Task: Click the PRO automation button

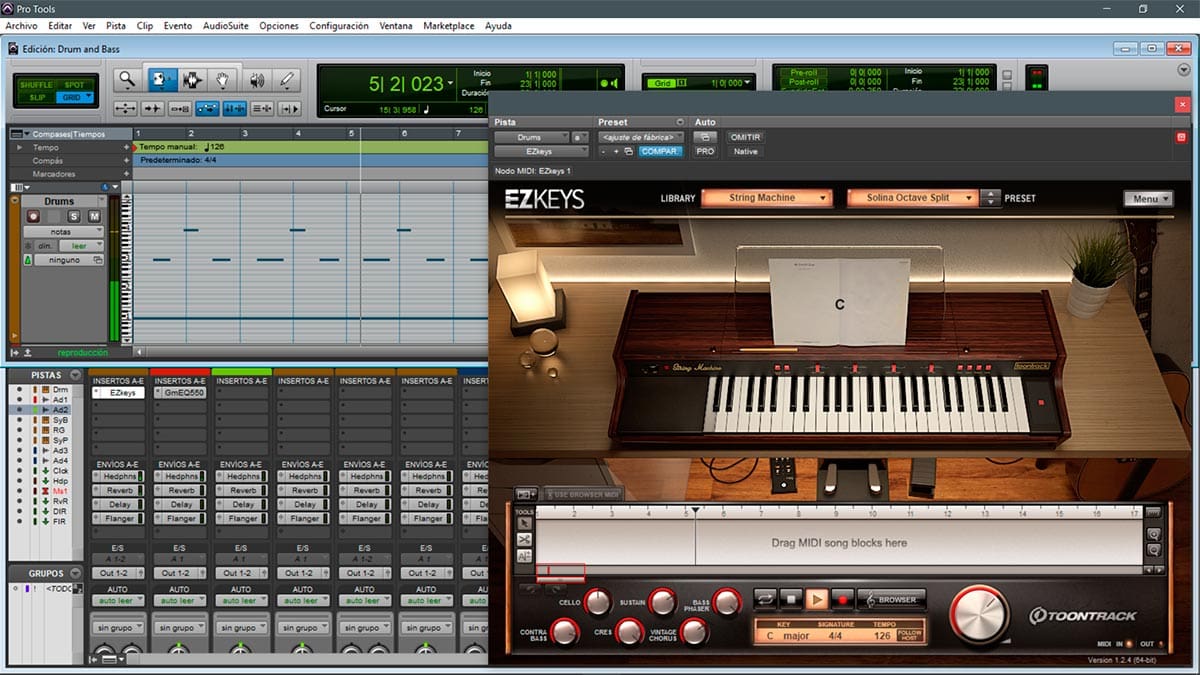Action: [x=705, y=151]
